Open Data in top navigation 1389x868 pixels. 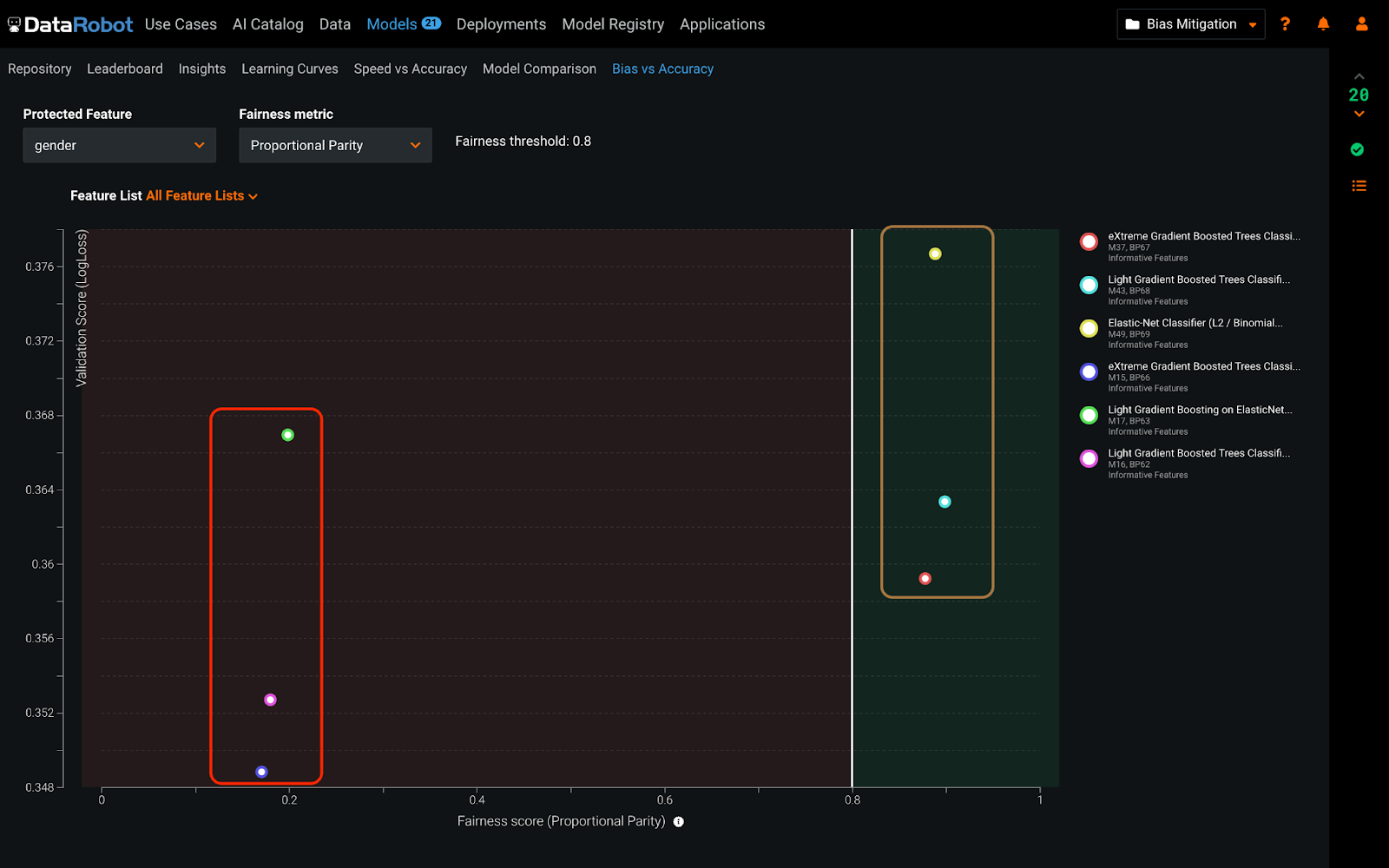coord(334,24)
